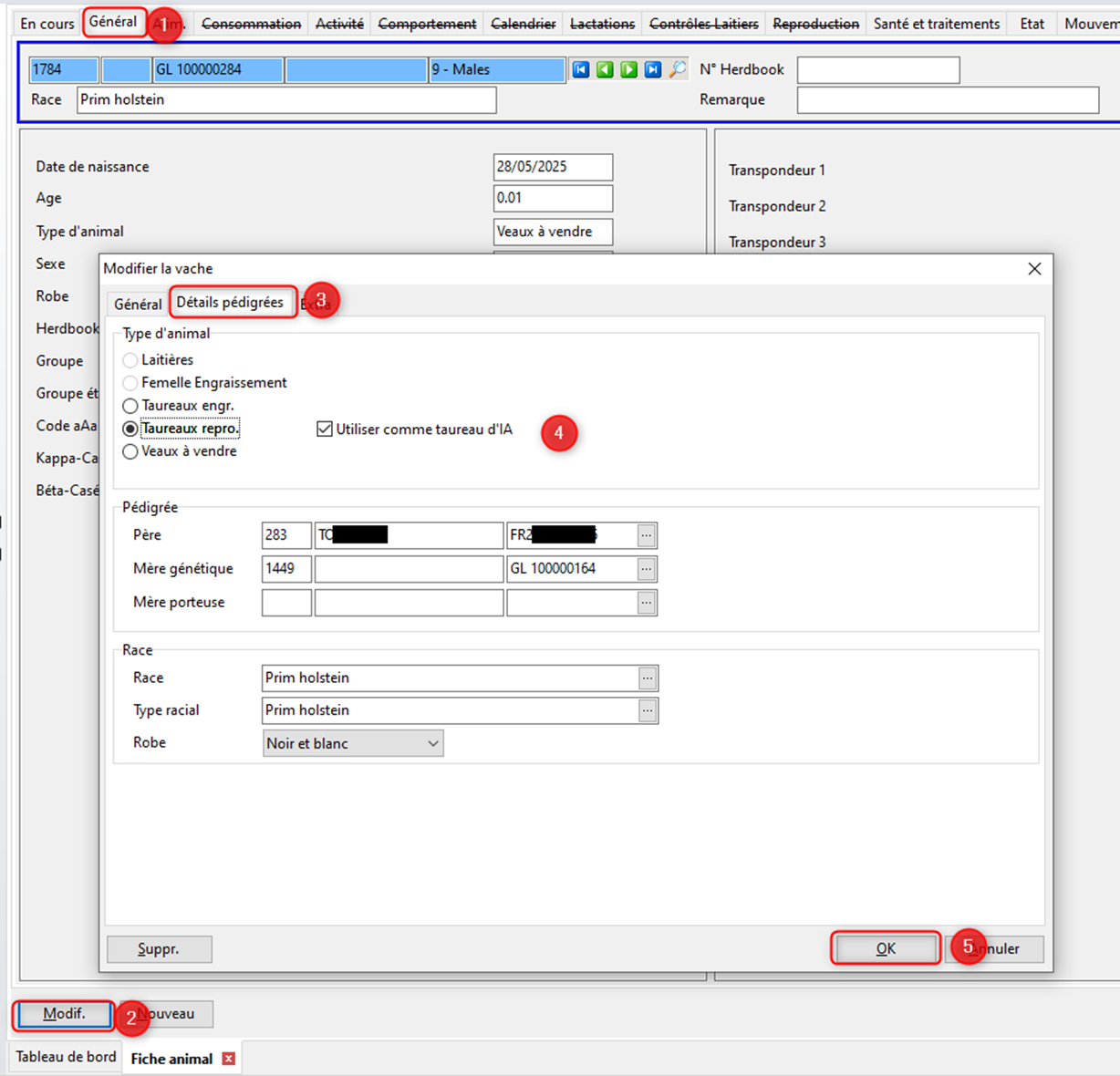Click OK to confirm changes
Viewport: 1120px width, 1076px height.
point(885,948)
